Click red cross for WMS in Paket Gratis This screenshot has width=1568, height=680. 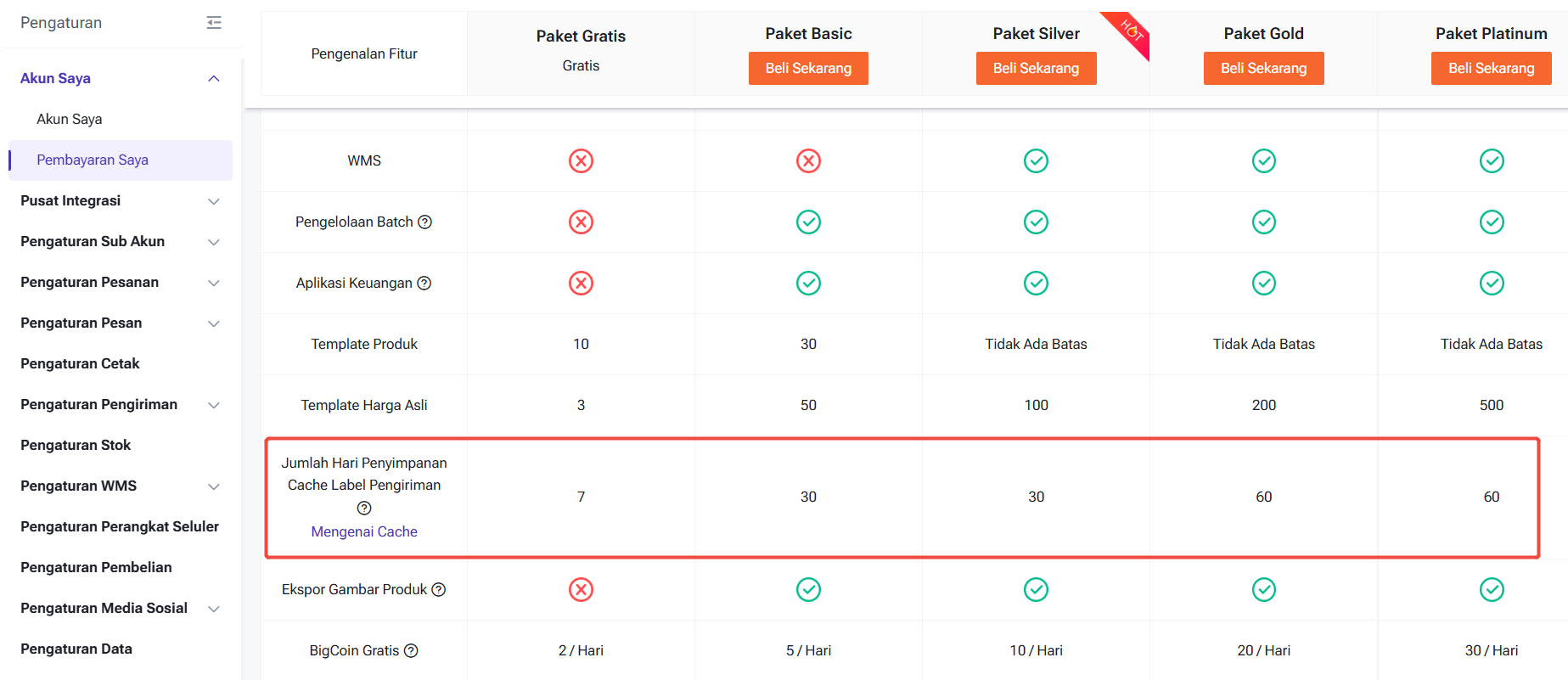click(x=581, y=160)
